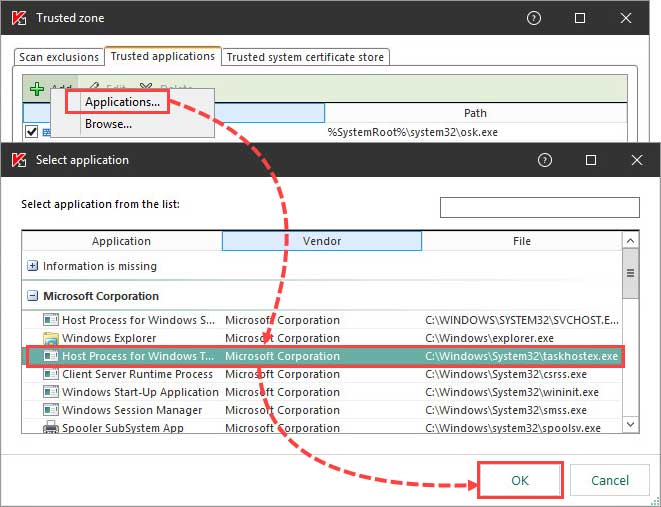Click icon of Host Process for Windows T... row
Image resolution: width=661 pixels, height=507 pixels.
[51, 356]
